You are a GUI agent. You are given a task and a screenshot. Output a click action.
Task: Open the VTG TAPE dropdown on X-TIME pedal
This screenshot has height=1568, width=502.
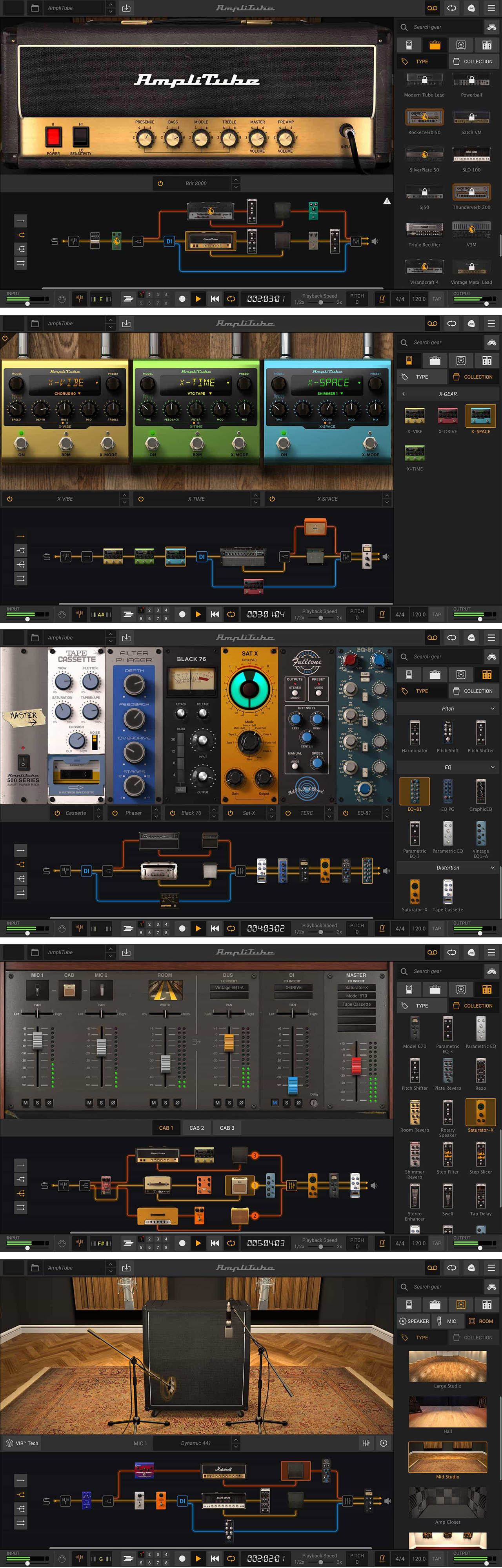pyautogui.click(x=199, y=393)
